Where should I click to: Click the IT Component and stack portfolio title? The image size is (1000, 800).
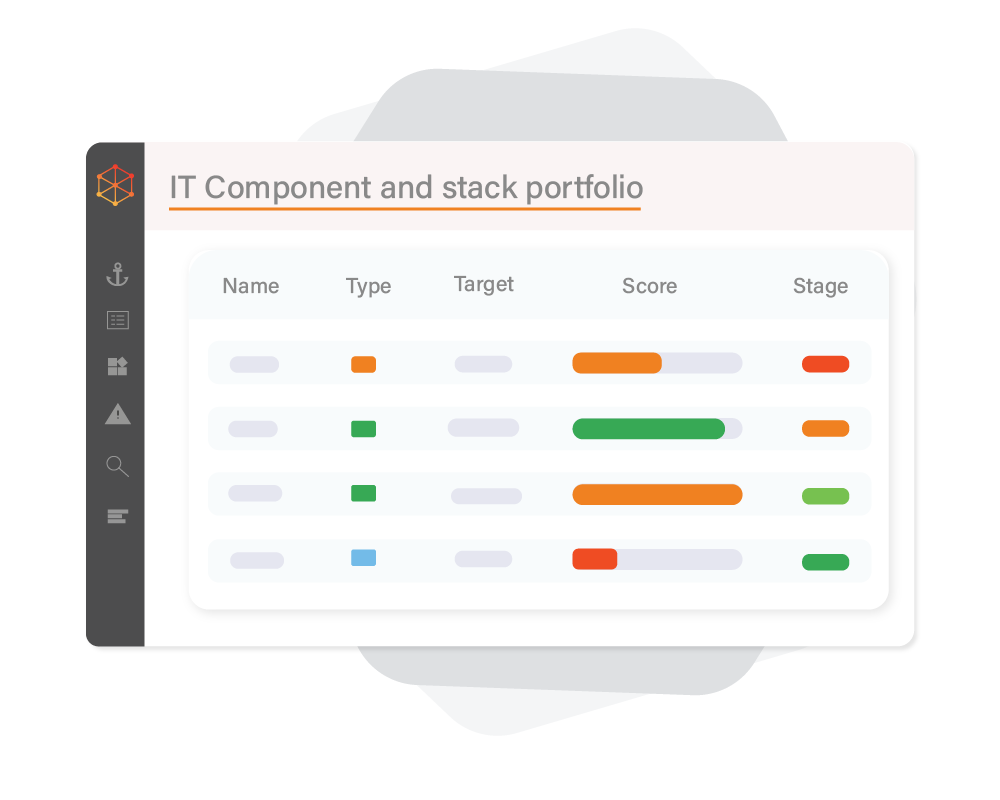[406, 187]
